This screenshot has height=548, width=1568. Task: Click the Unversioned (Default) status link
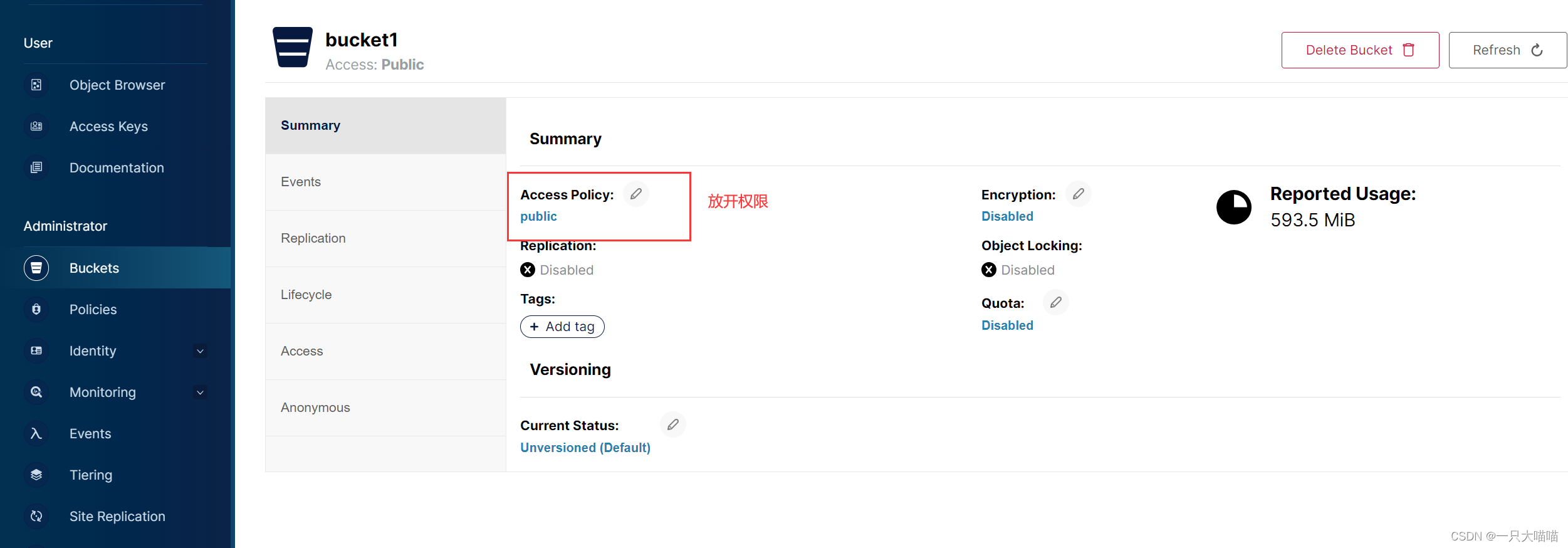[x=585, y=448]
